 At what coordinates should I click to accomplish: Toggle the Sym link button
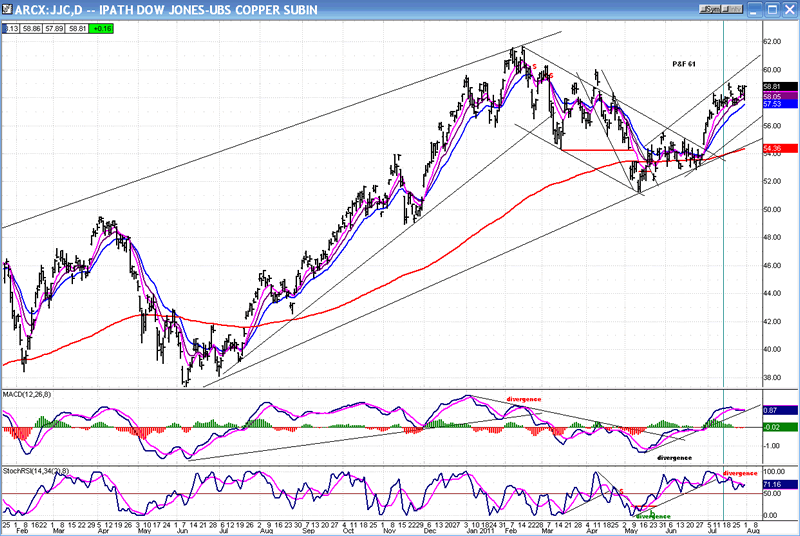tap(710, 9)
